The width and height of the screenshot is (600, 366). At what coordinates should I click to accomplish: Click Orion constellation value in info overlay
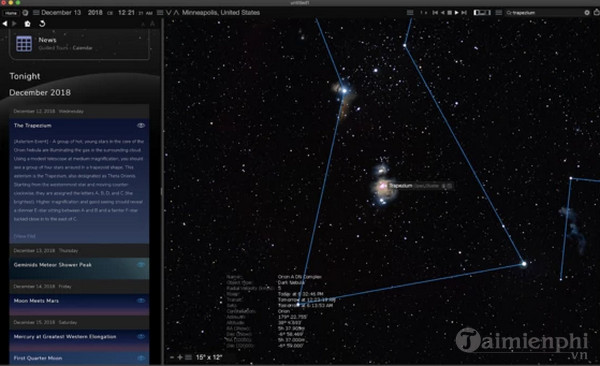coord(284,311)
